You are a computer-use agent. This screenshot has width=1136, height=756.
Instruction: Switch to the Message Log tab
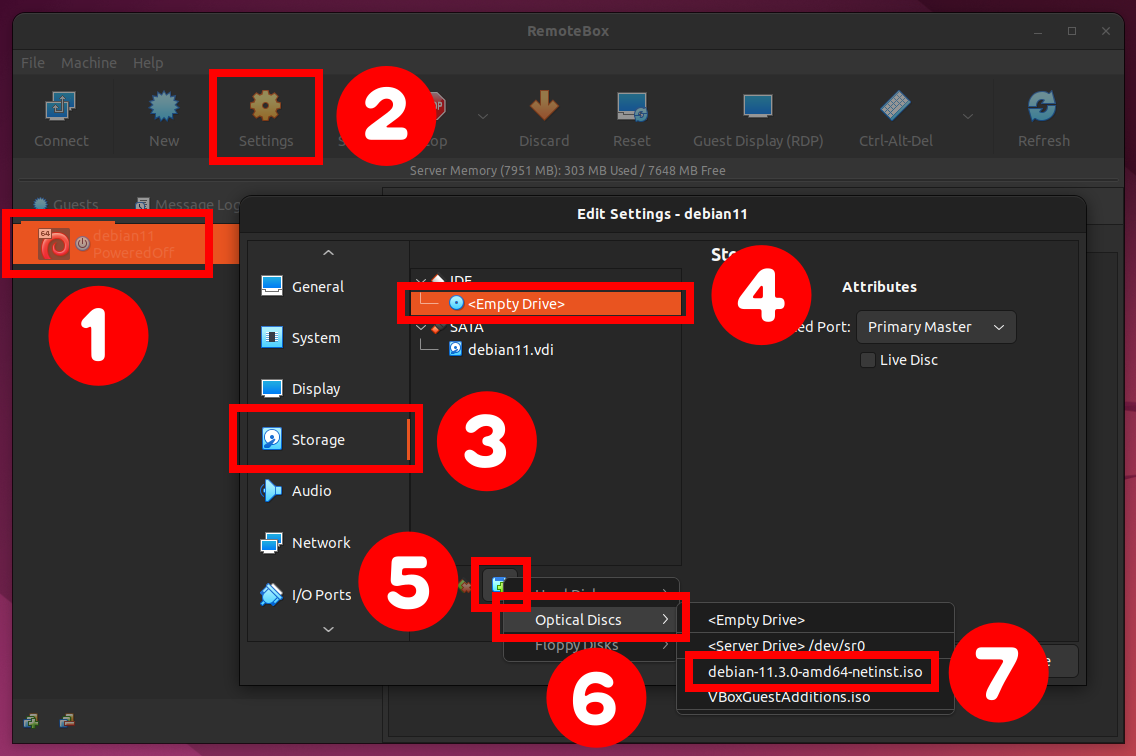[x=187, y=204]
